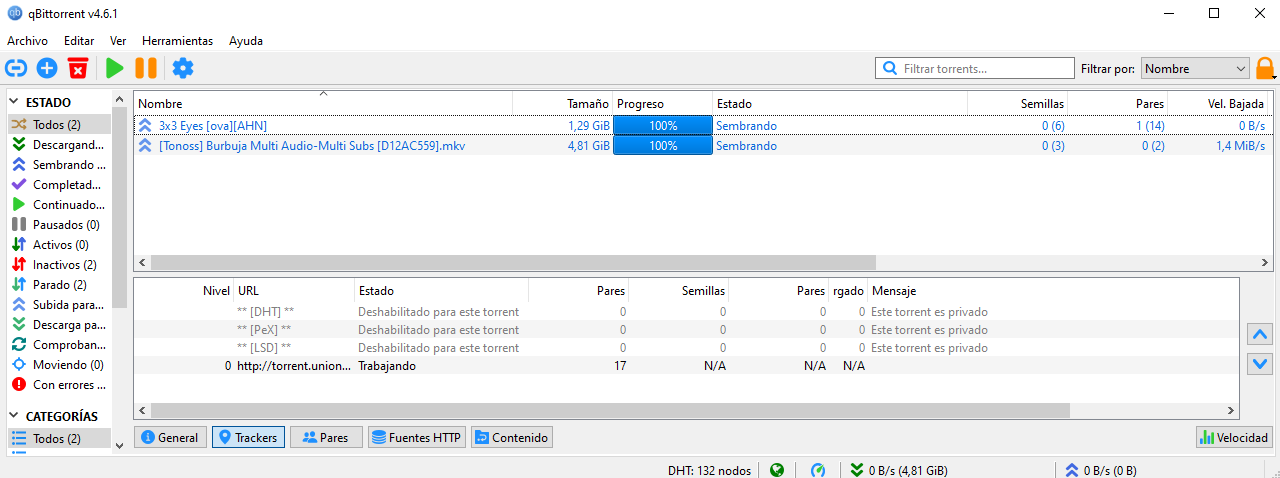Screen dimensions: 1280x478
Task: Filter by Parado (2)
Action: point(60,285)
